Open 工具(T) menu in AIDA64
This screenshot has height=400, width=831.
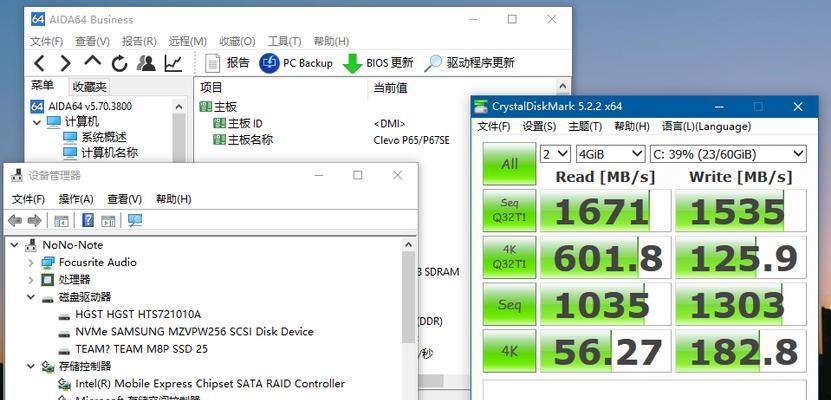pos(285,41)
